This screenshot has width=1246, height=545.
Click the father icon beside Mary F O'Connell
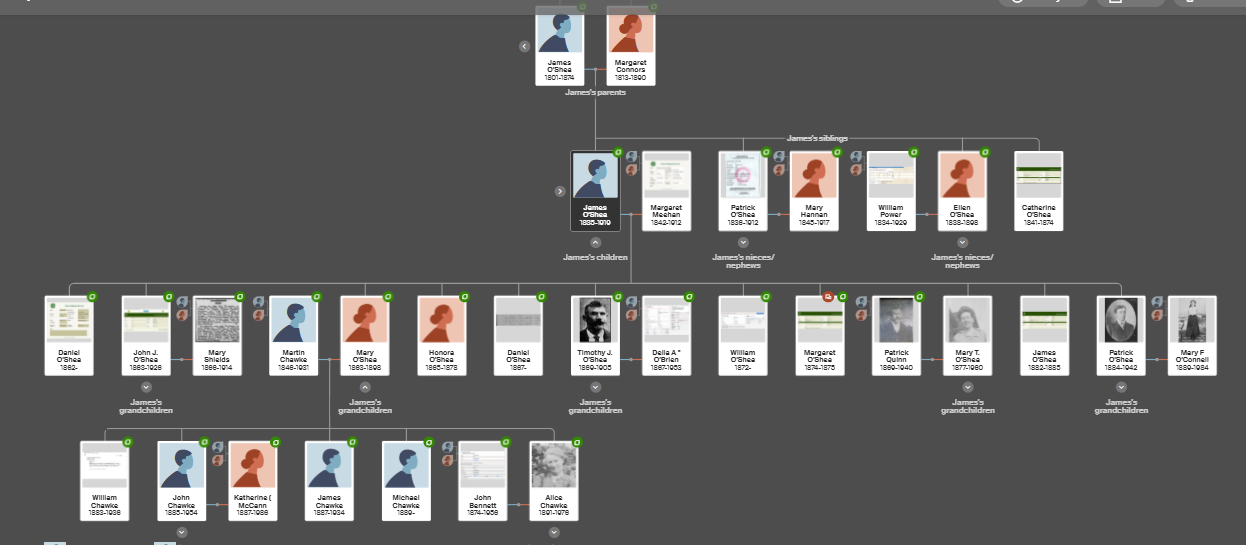tap(1158, 302)
